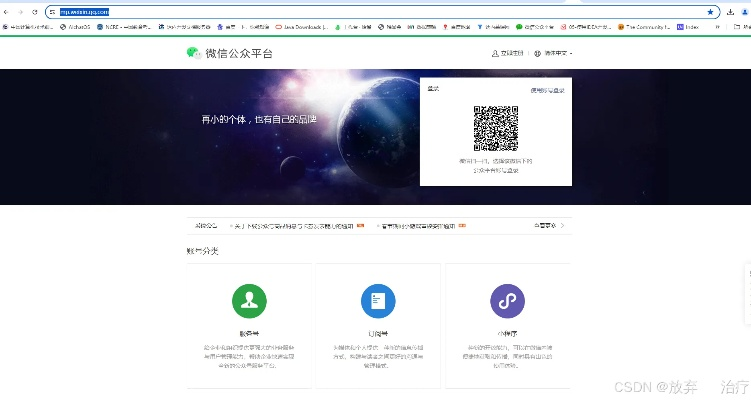Image resolution: width=751 pixels, height=400 pixels.
Task: Open the browser profile avatar
Action: coord(745,12)
